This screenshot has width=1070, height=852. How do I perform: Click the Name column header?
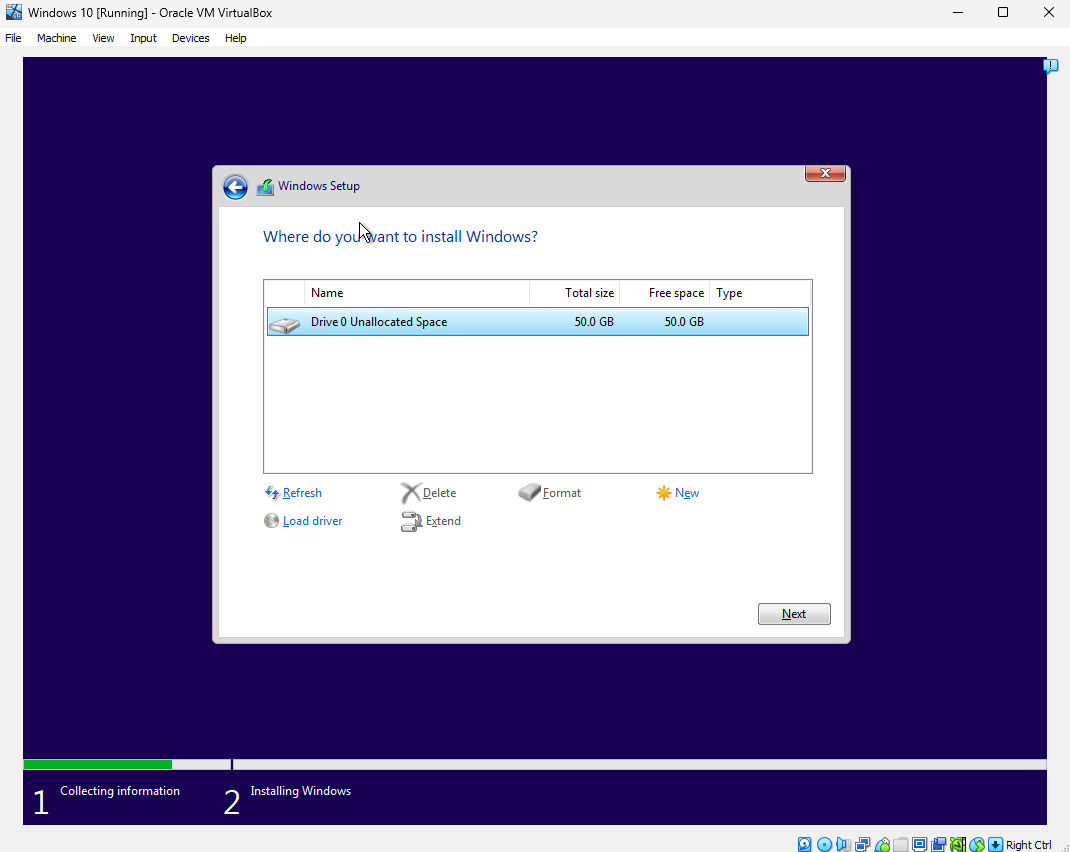pos(417,293)
